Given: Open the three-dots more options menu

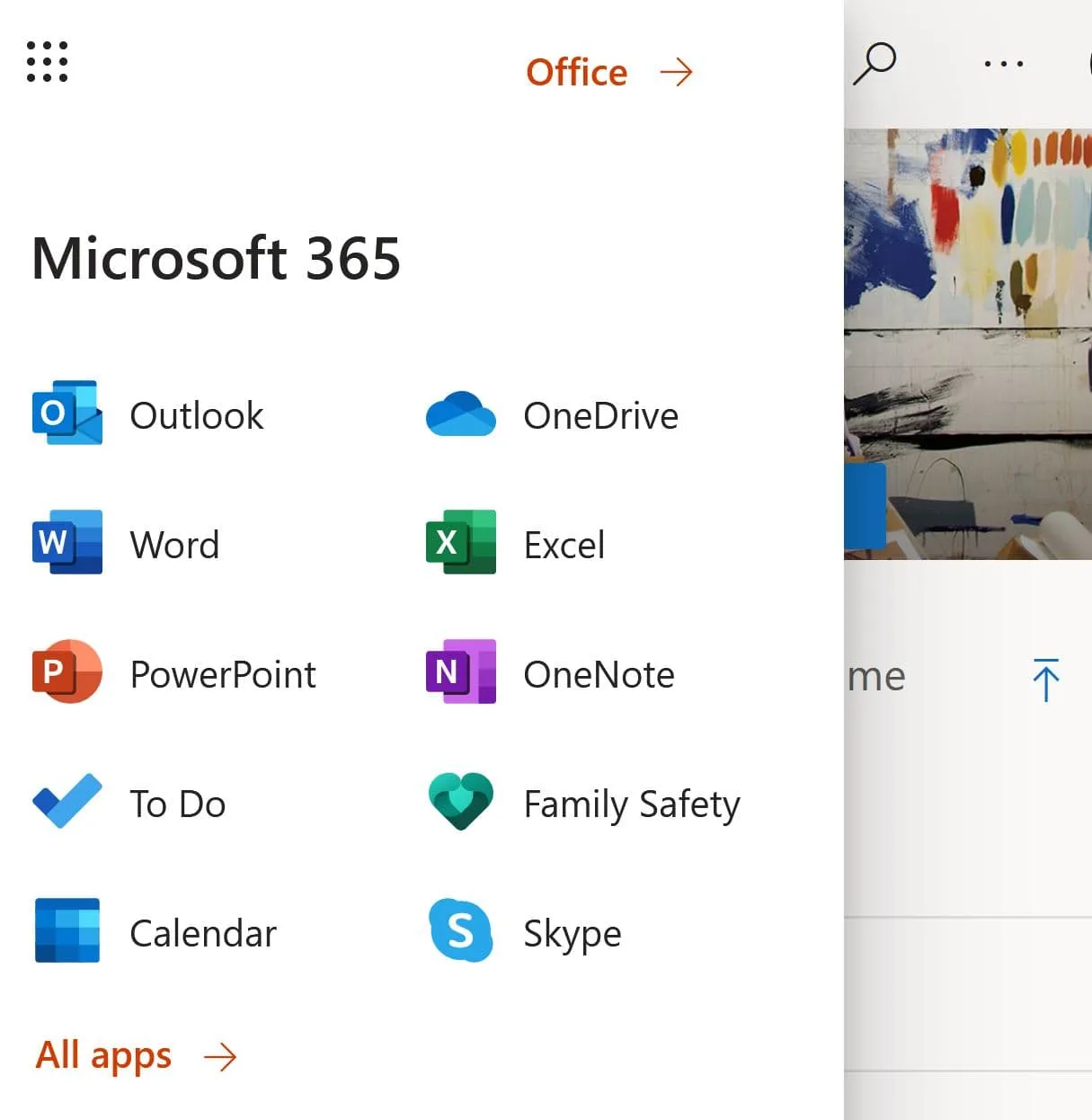Looking at the screenshot, I should [1004, 64].
